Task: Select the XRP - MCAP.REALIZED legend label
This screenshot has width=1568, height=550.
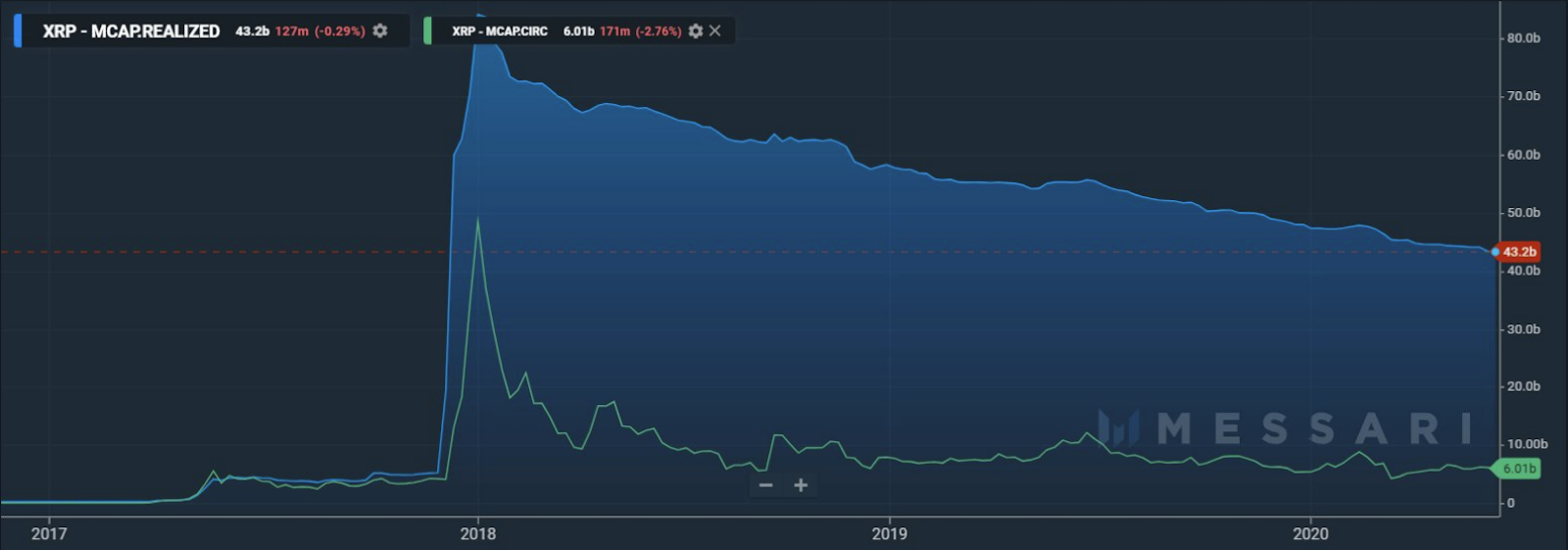Action: click(131, 31)
